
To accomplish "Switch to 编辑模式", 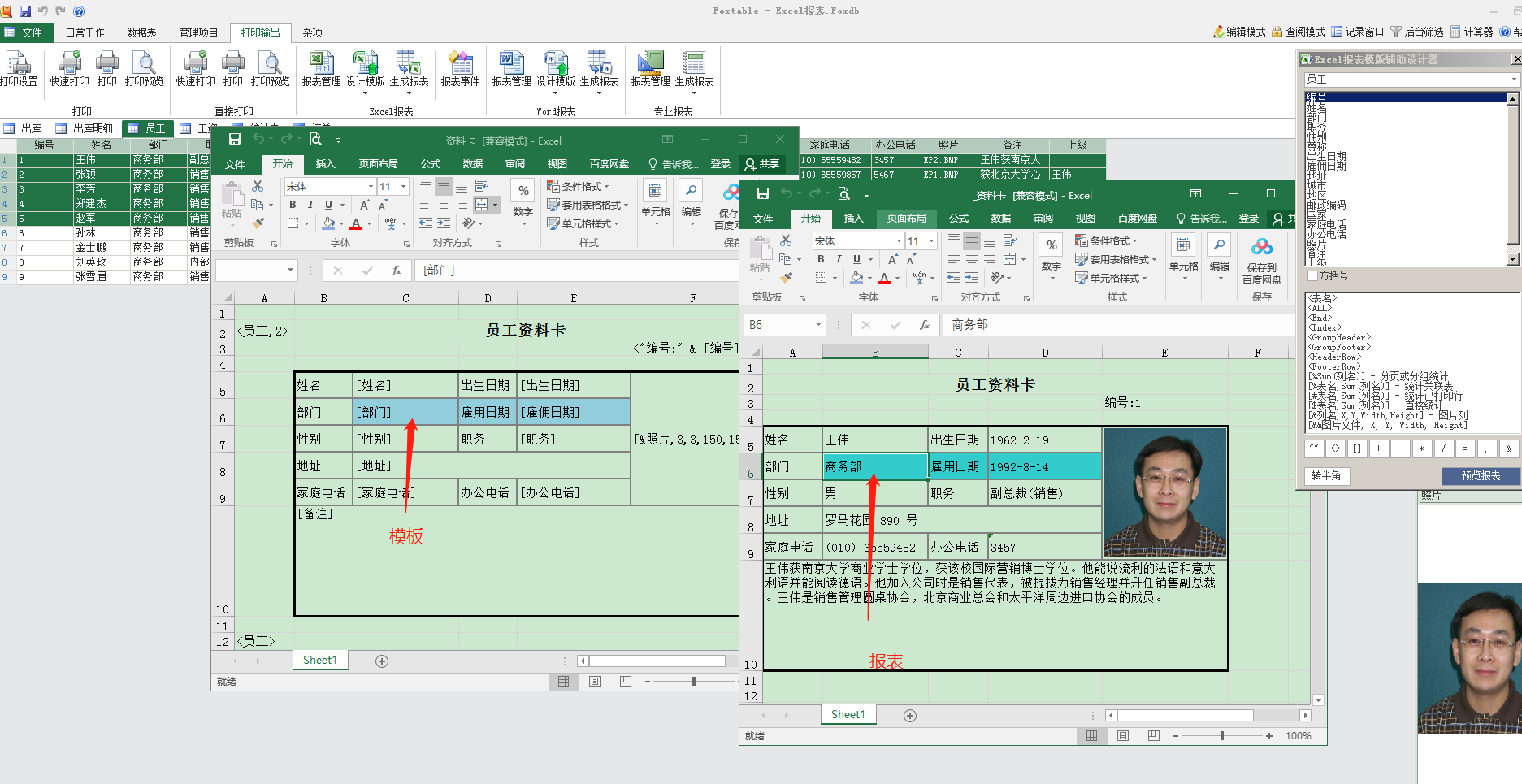I will click(x=1239, y=32).
